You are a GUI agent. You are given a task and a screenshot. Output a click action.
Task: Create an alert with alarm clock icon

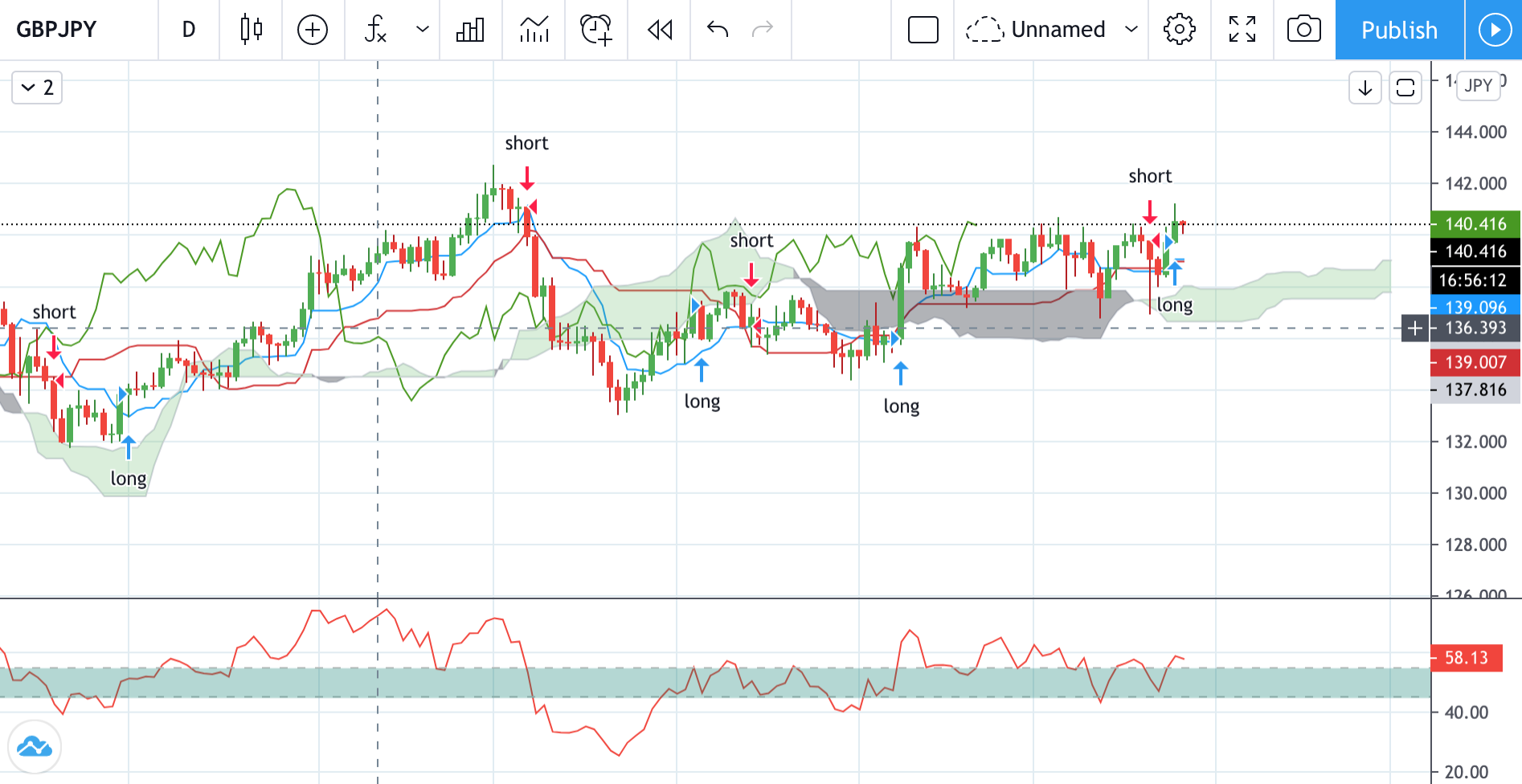(x=596, y=30)
